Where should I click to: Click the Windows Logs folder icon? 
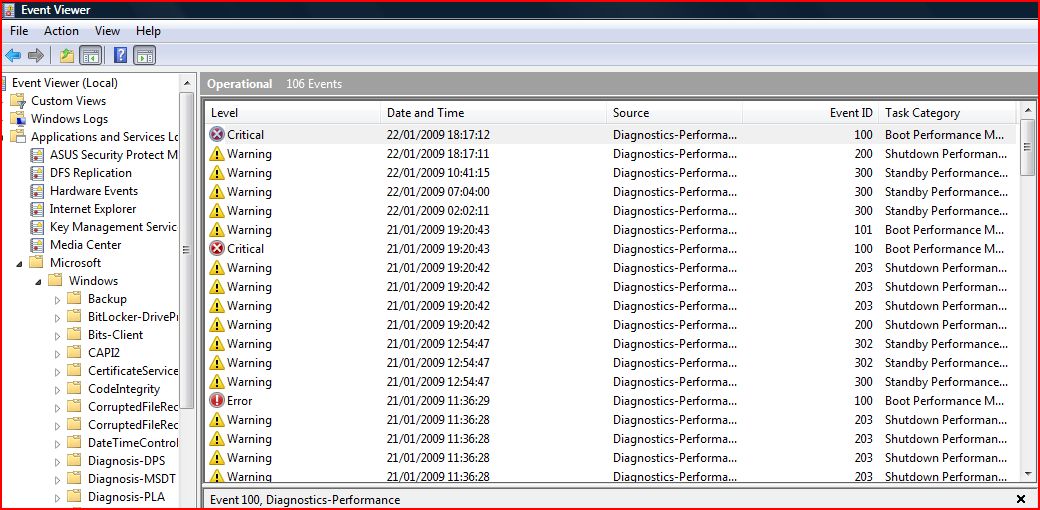click(x=19, y=119)
